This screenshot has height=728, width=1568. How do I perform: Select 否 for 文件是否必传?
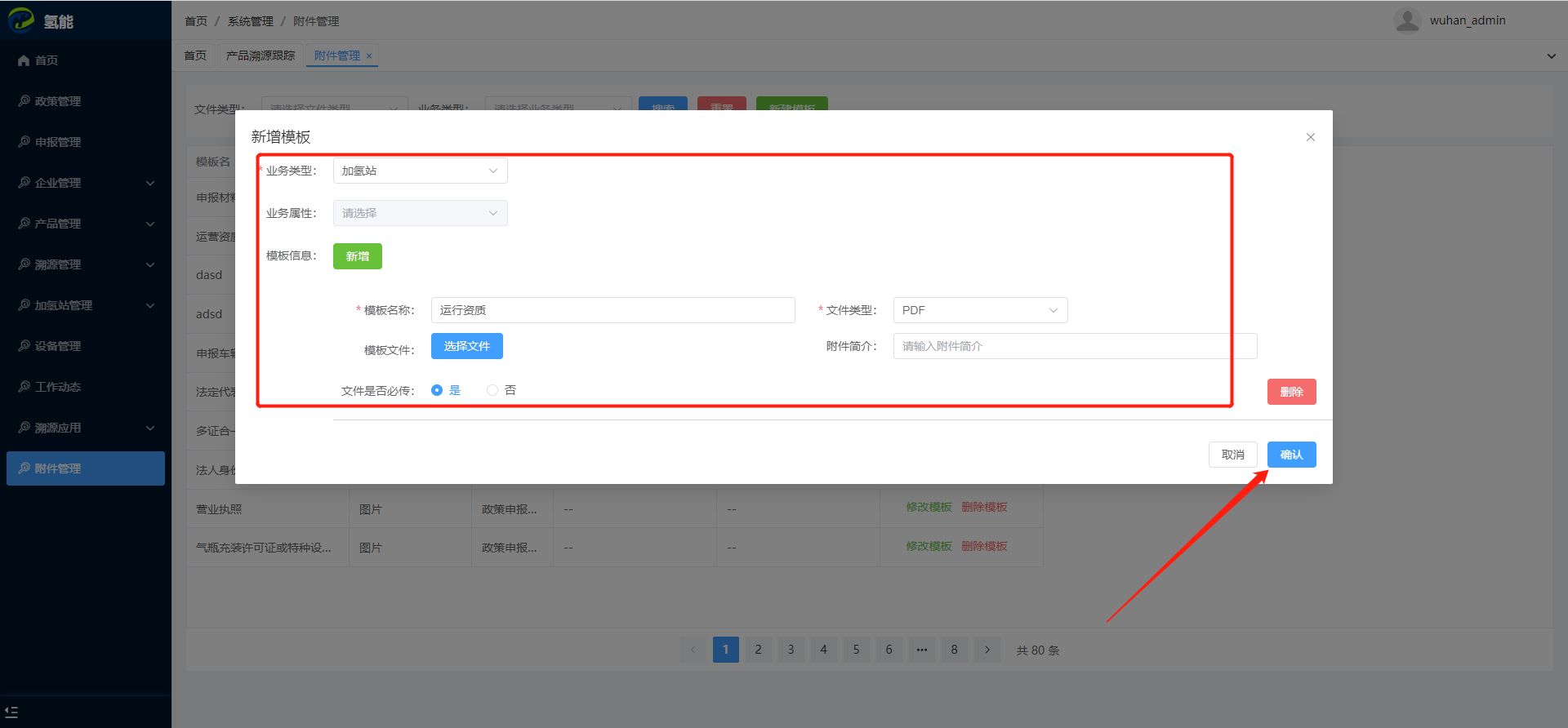(501, 390)
